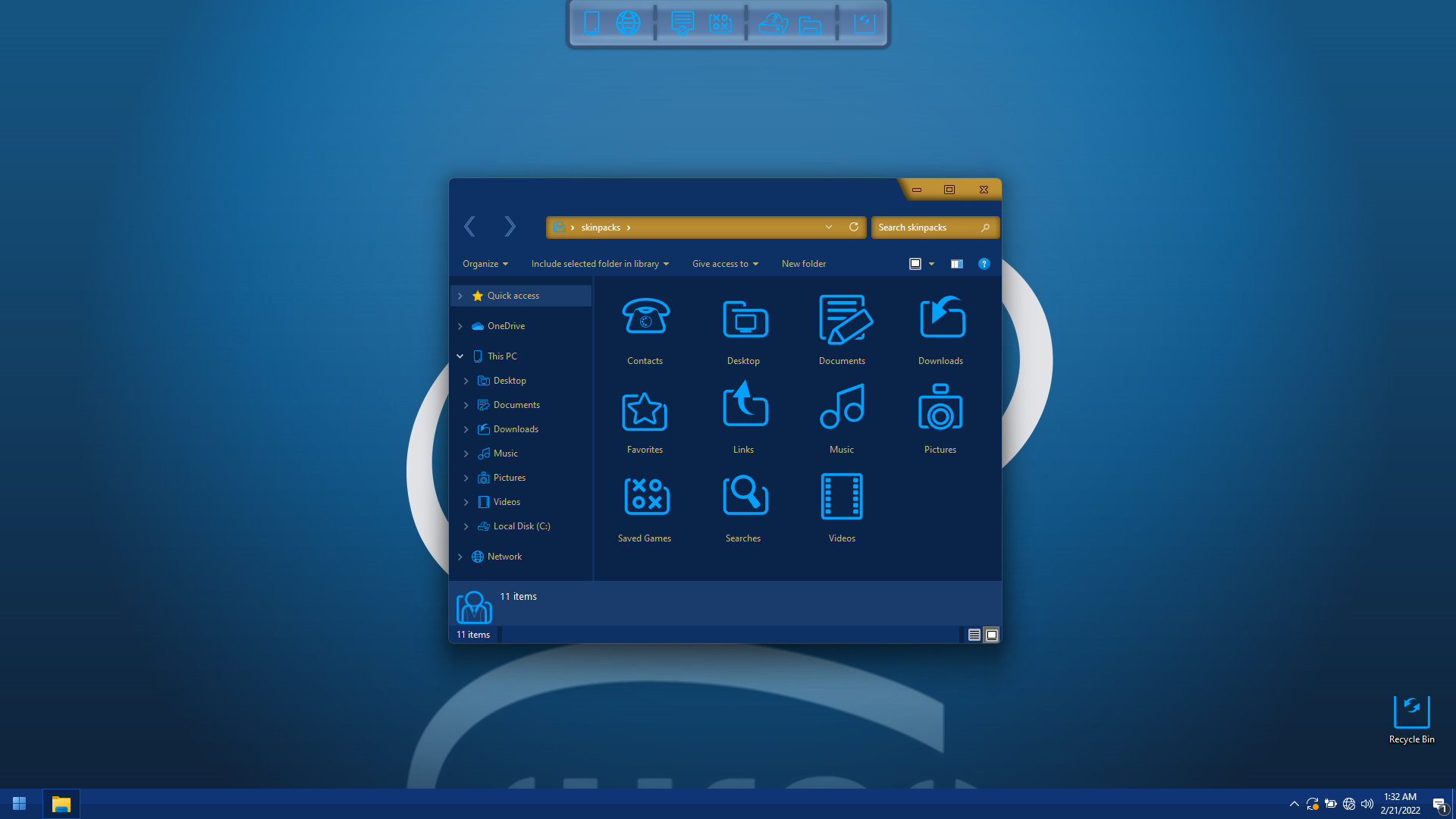Click the help question mark icon

(984, 264)
